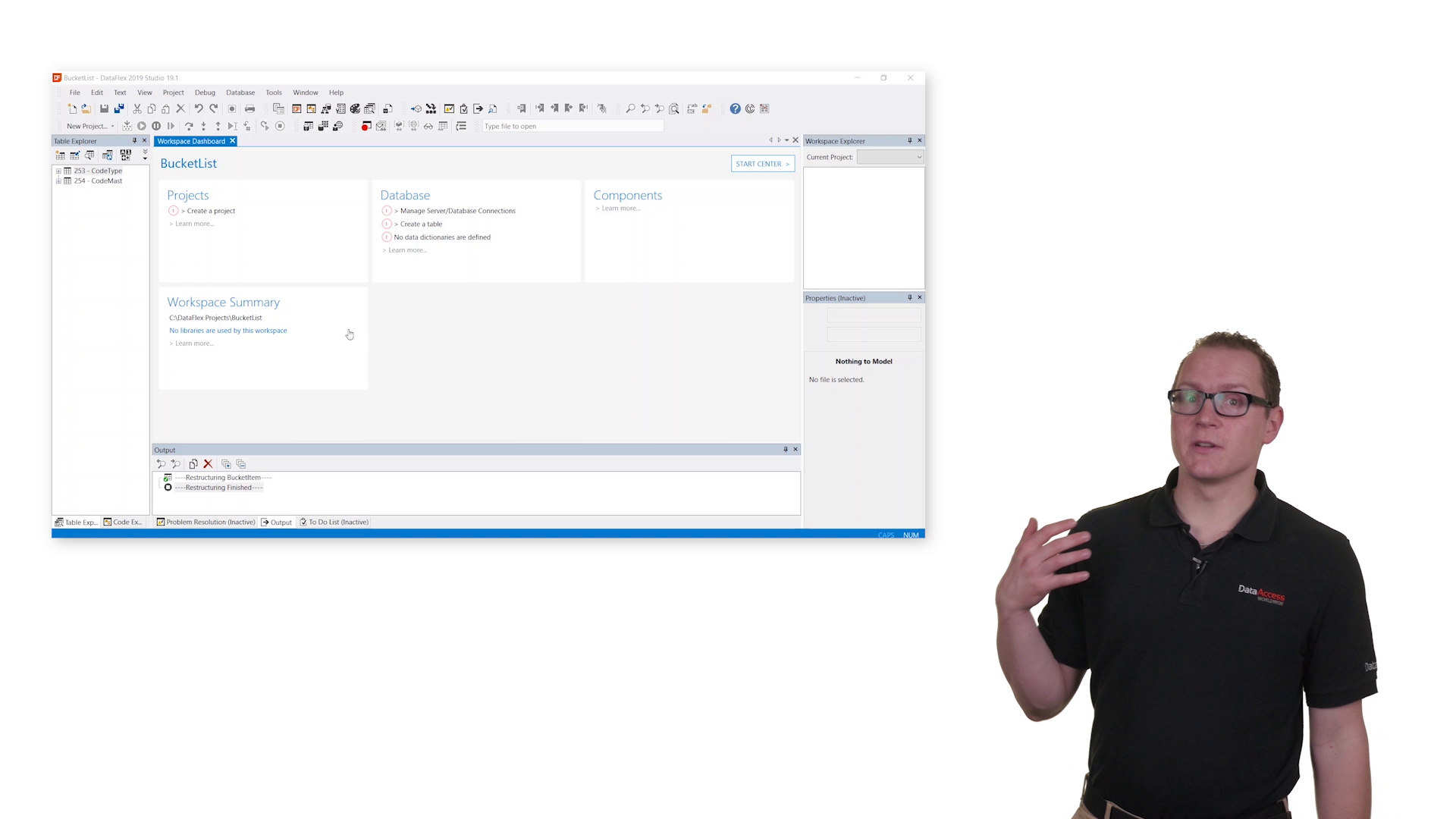Expand the 253 - CodeType table node
Screen dimensions: 1456x819
tap(58, 171)
